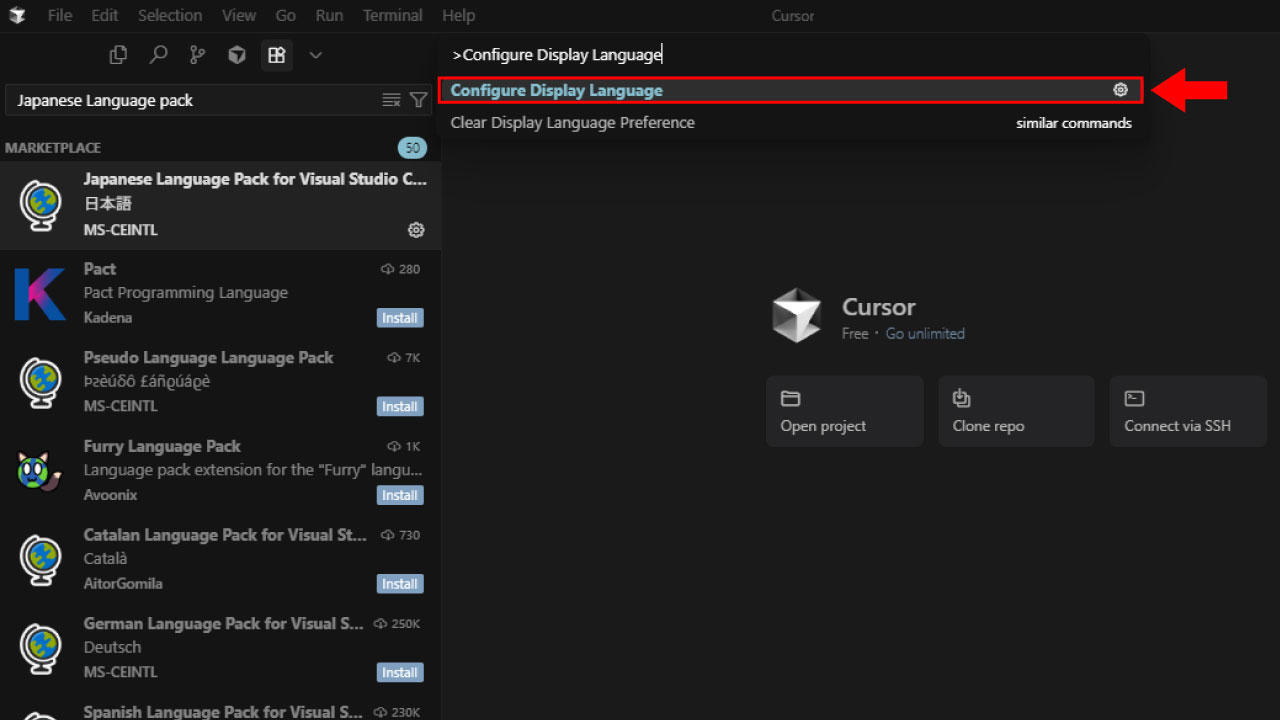Open the File menu
Screen dimensions: 1280x720
60,15
